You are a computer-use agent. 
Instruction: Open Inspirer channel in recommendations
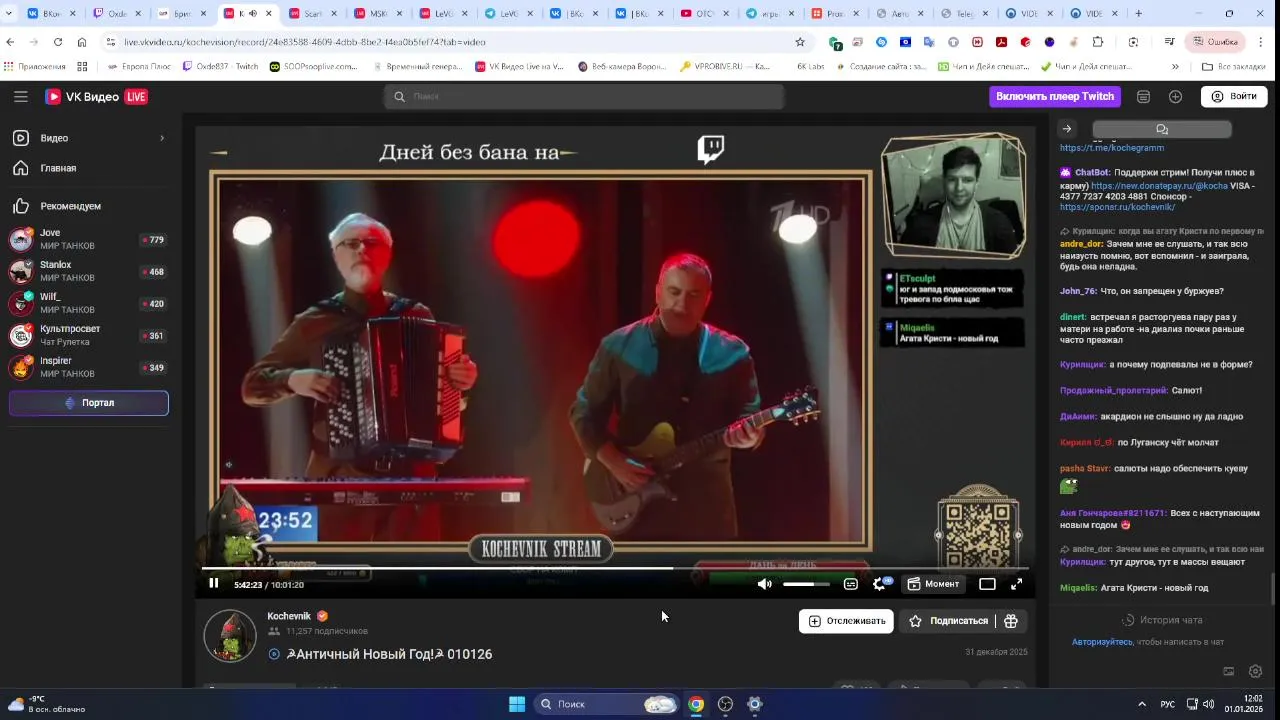click(88, 367)
